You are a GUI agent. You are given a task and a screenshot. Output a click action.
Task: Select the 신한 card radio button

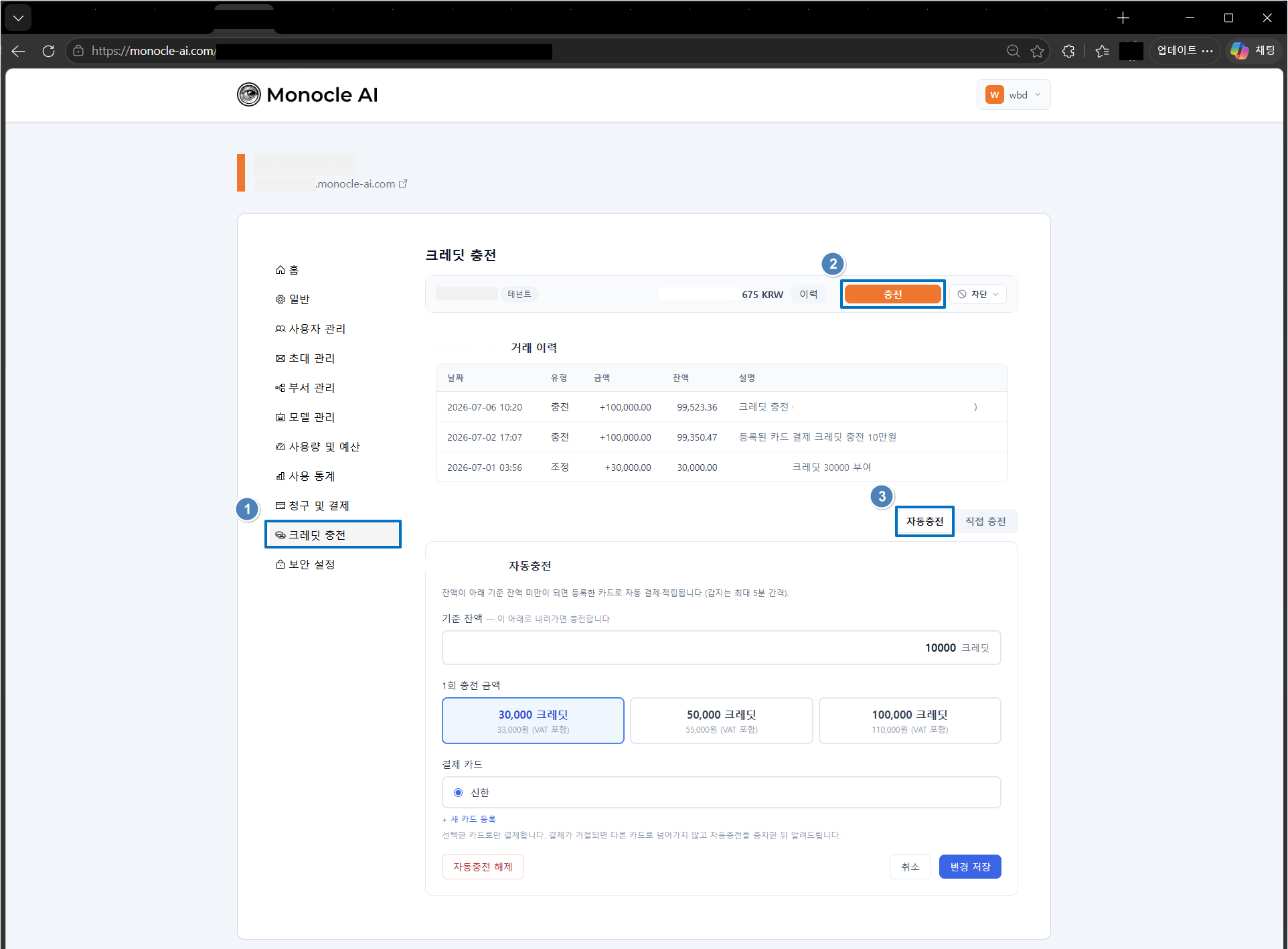click(x=459, y=792)
